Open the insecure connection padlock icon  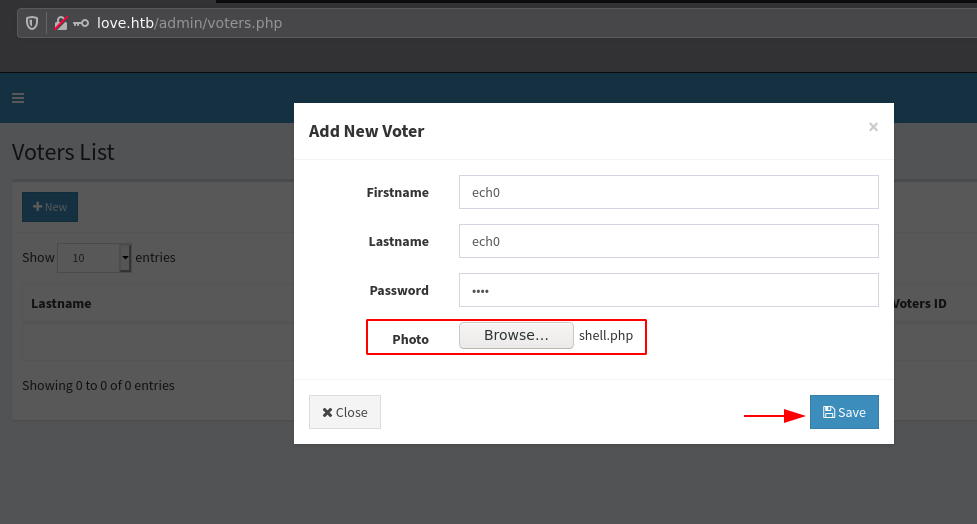pos(60,23)
